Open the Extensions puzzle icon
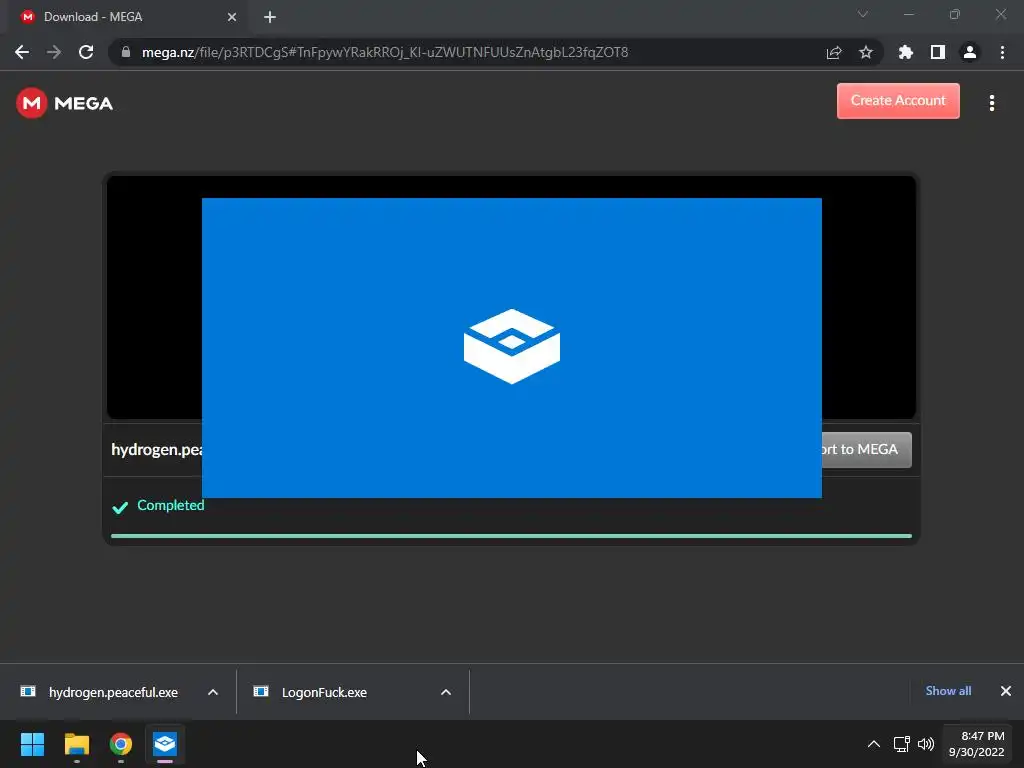This screenshot has height=768, width=1024. tap(906, 52)
